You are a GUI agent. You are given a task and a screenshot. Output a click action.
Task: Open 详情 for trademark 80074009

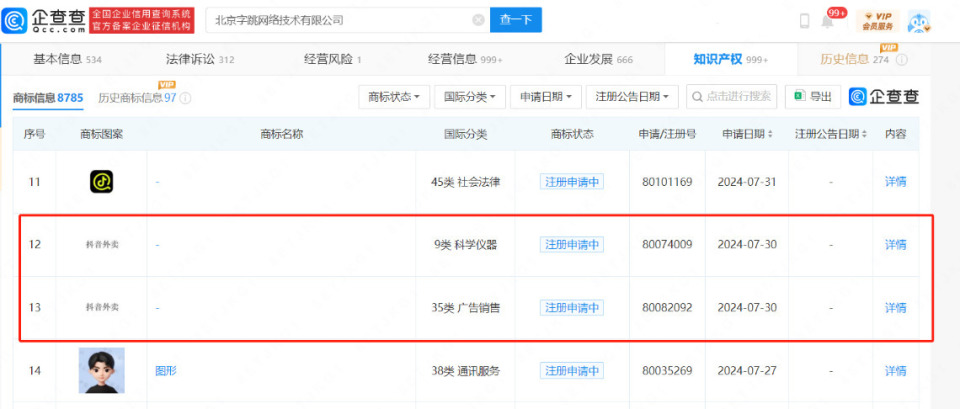pos(896,245)
